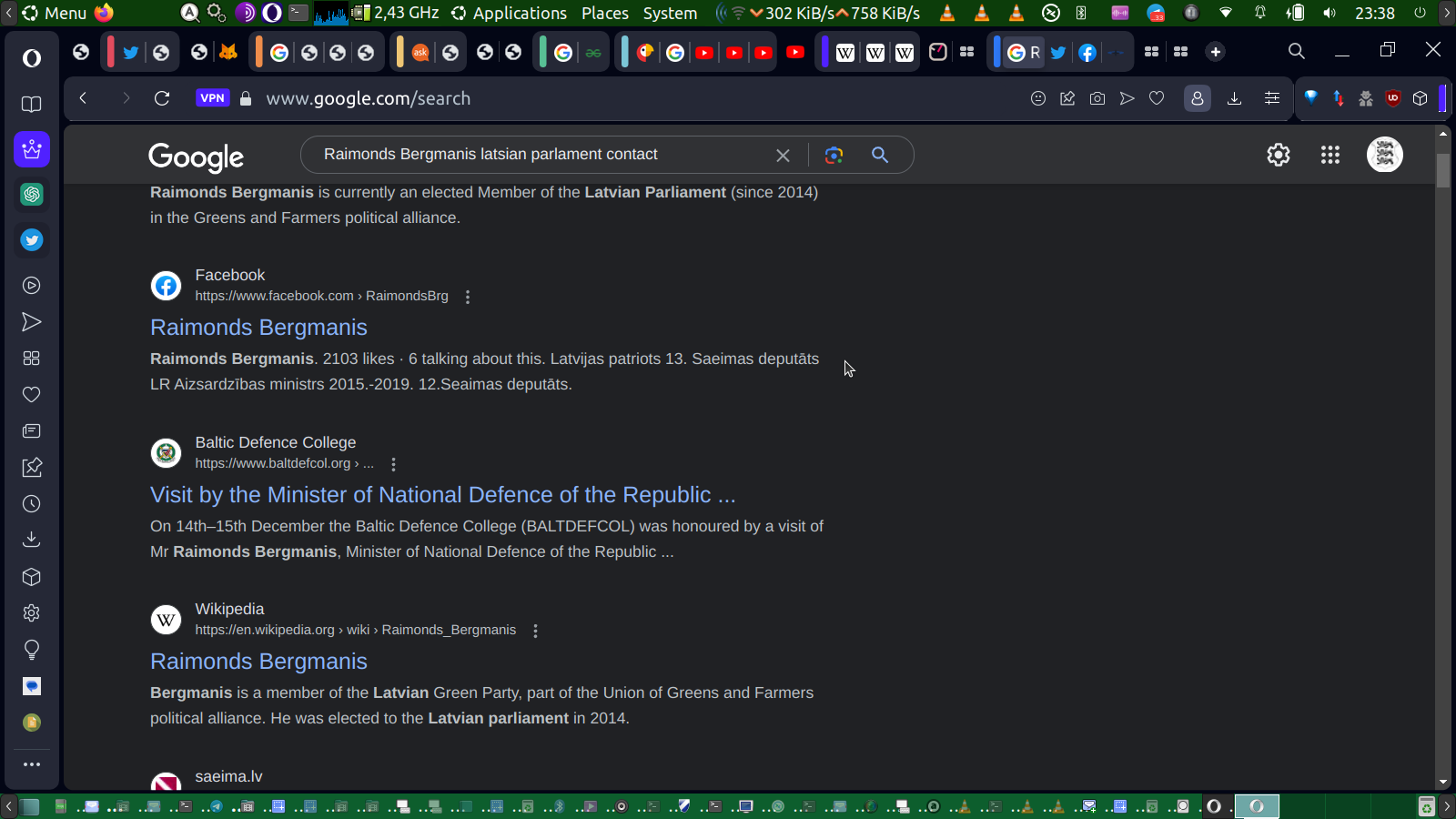Open the bookmarks book icon in sidebar
Screen dimensions: 1456x819
32,105
